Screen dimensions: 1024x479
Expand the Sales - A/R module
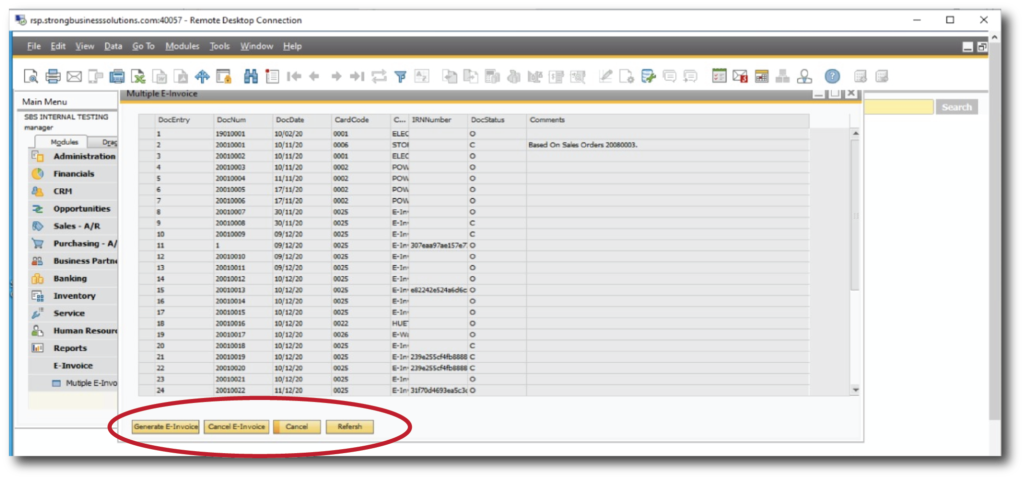(x=78, y=226)
